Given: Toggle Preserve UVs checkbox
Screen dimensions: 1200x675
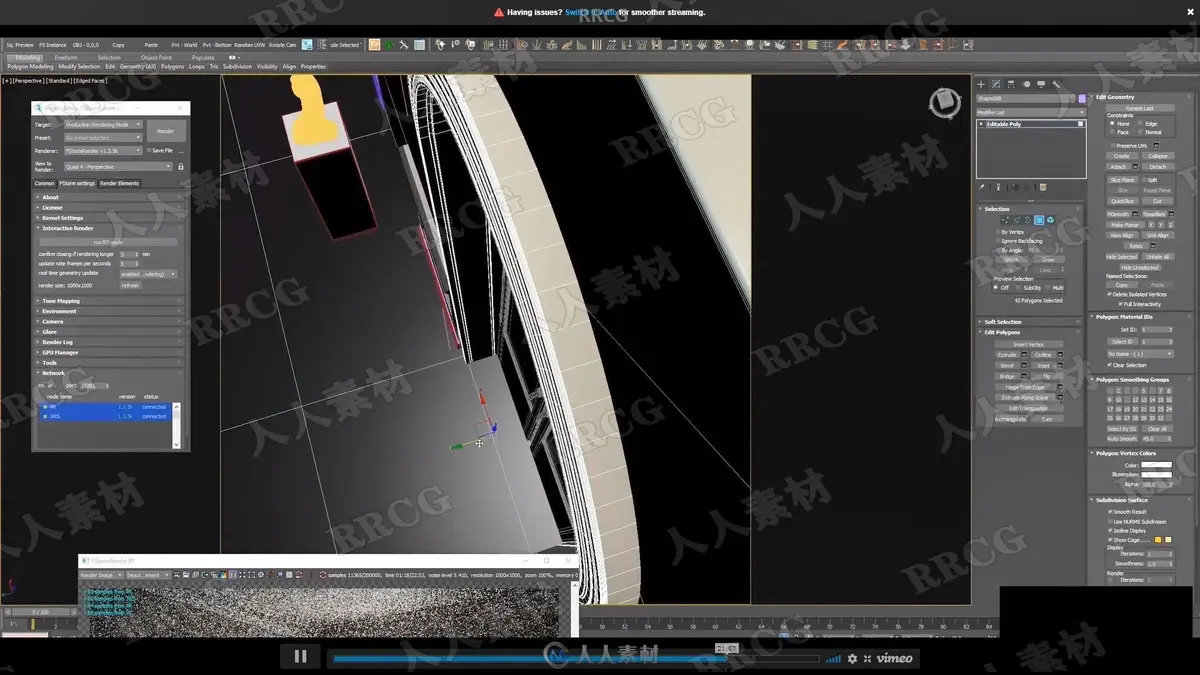Looking at the screenshot, I should (1112, 146).
